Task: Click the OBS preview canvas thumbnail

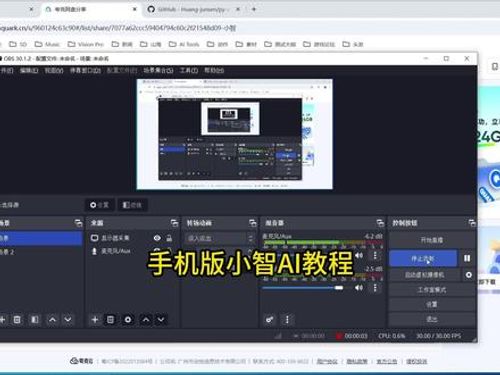Action: coord(235,134)
